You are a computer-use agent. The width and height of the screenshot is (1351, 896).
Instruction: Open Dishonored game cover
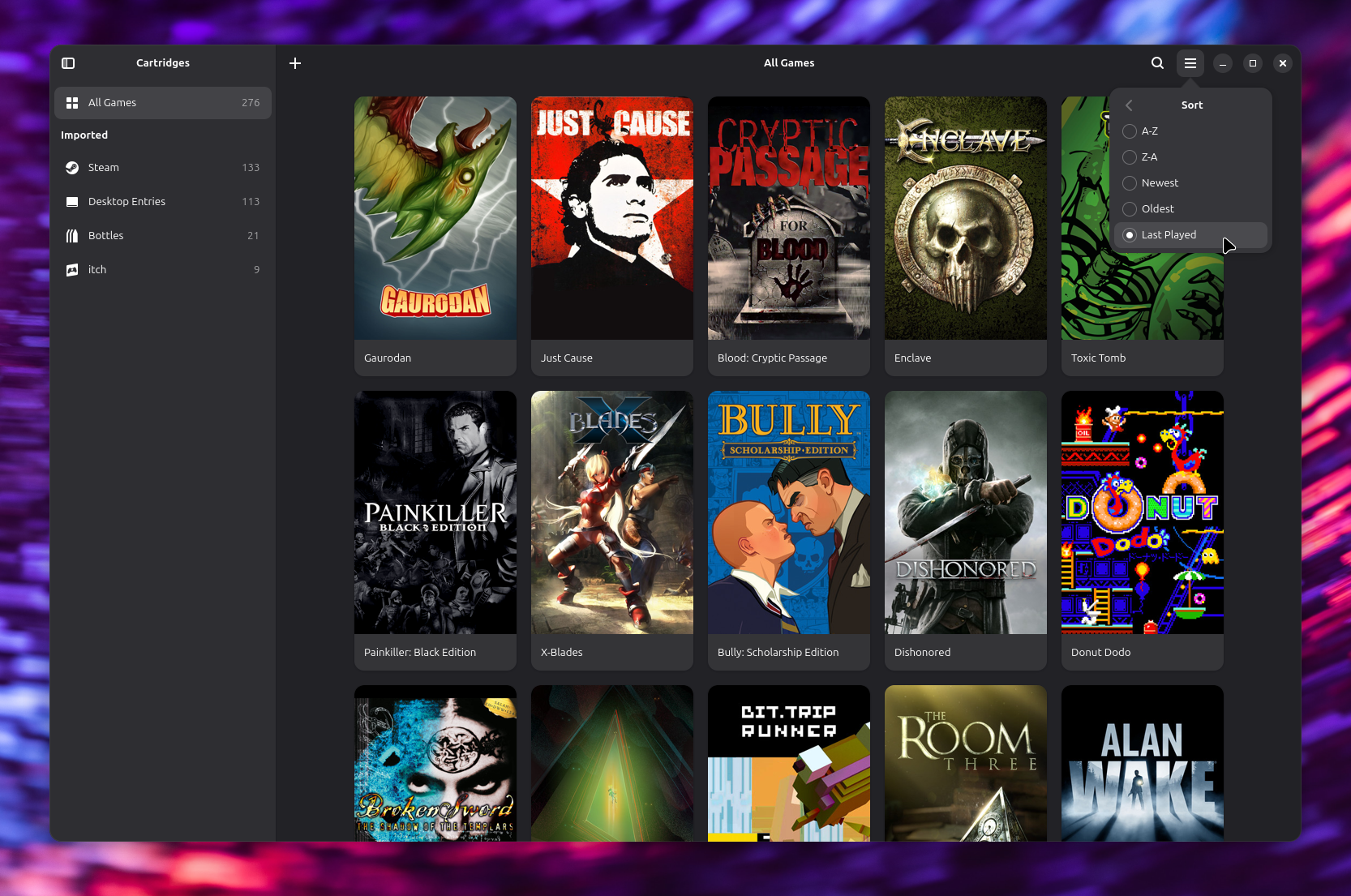966,512
